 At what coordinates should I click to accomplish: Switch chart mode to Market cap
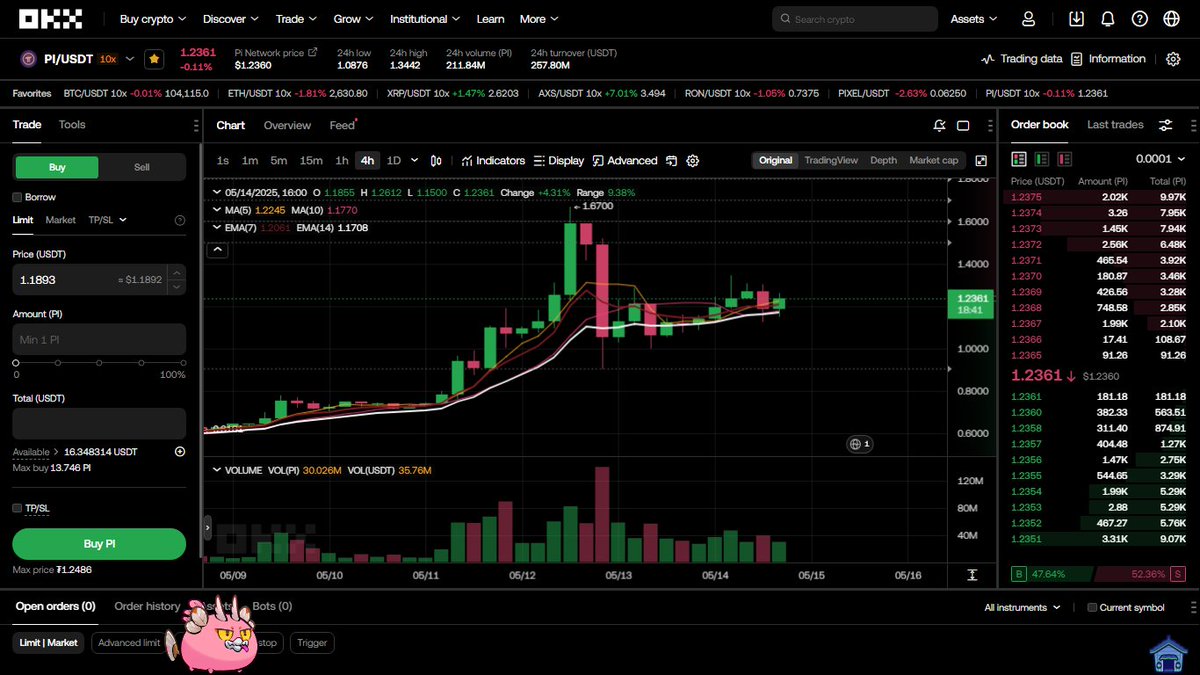tap(934, 160)
